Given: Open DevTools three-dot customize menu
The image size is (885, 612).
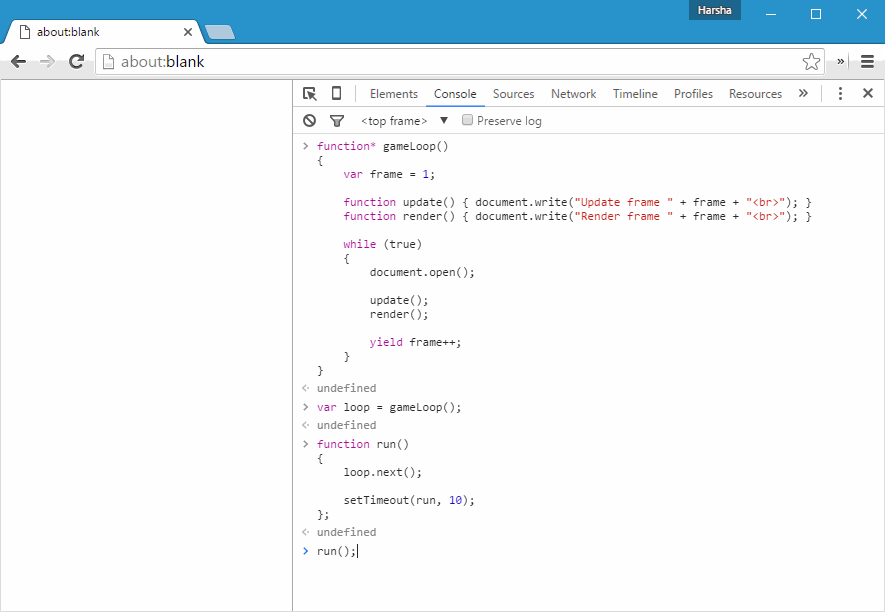Looking at the screenshot, I should point(840,93).
